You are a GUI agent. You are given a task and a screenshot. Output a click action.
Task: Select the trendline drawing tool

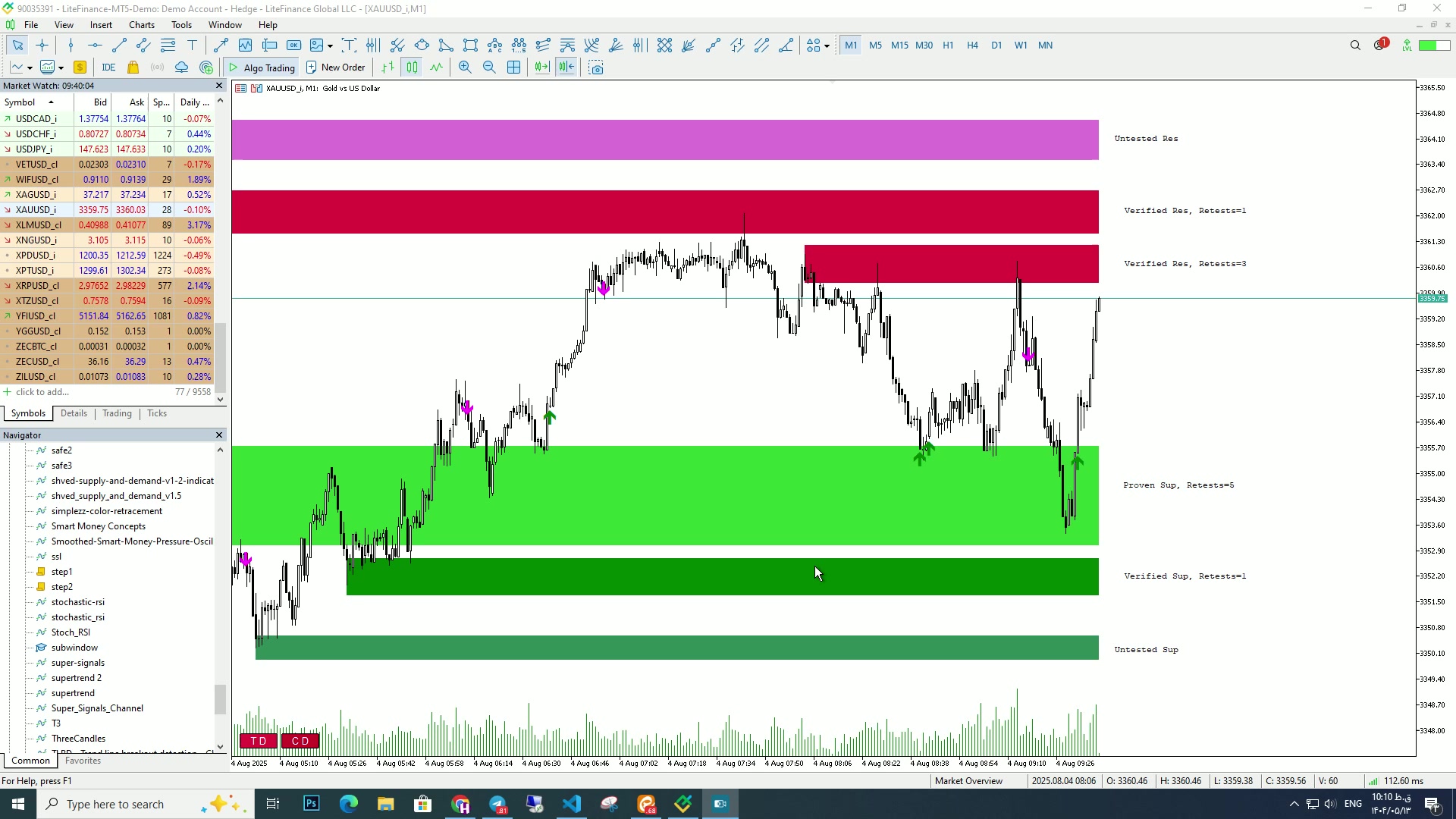[x=119, y=45]
